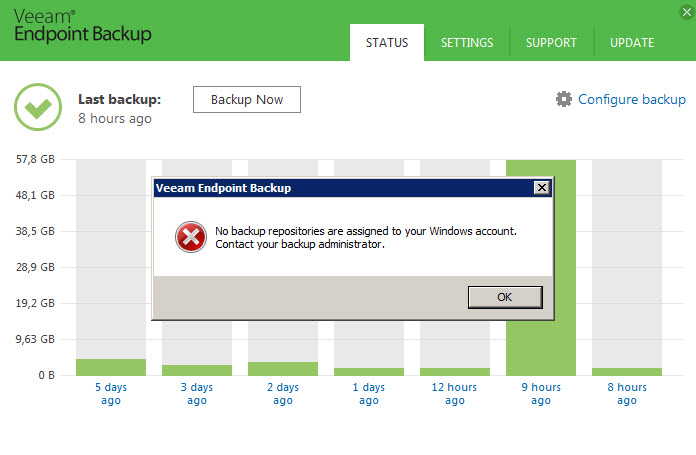This screenshot has height=455, width=696.
Task: Click the 1 days ago label
Action: click(369, 394)
